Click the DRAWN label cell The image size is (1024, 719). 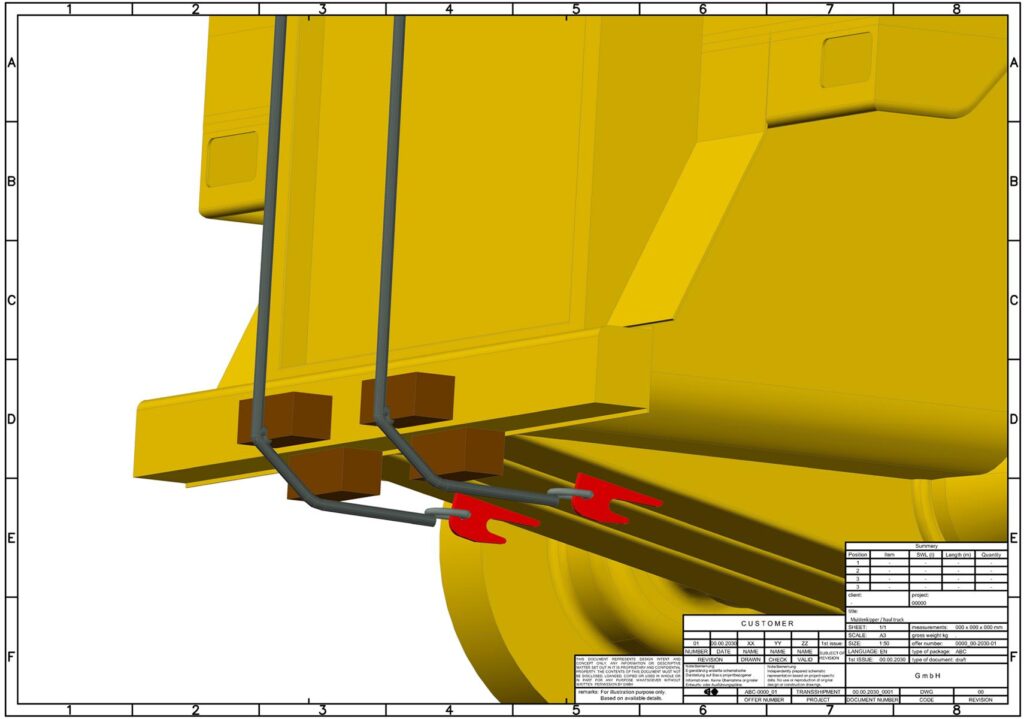(x=751, y=660)
